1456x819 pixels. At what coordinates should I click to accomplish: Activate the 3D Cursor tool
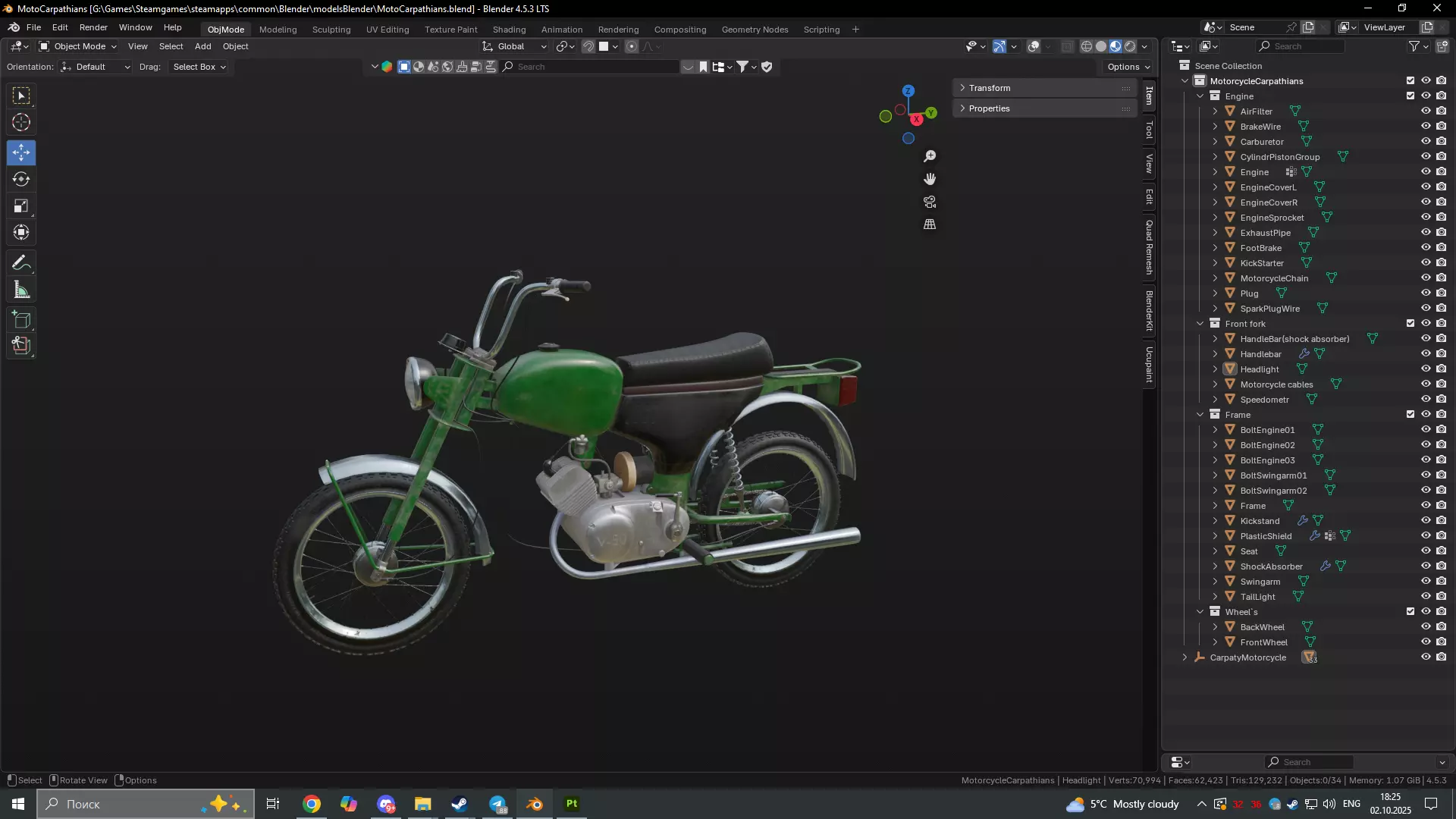[x=21, y=122]
